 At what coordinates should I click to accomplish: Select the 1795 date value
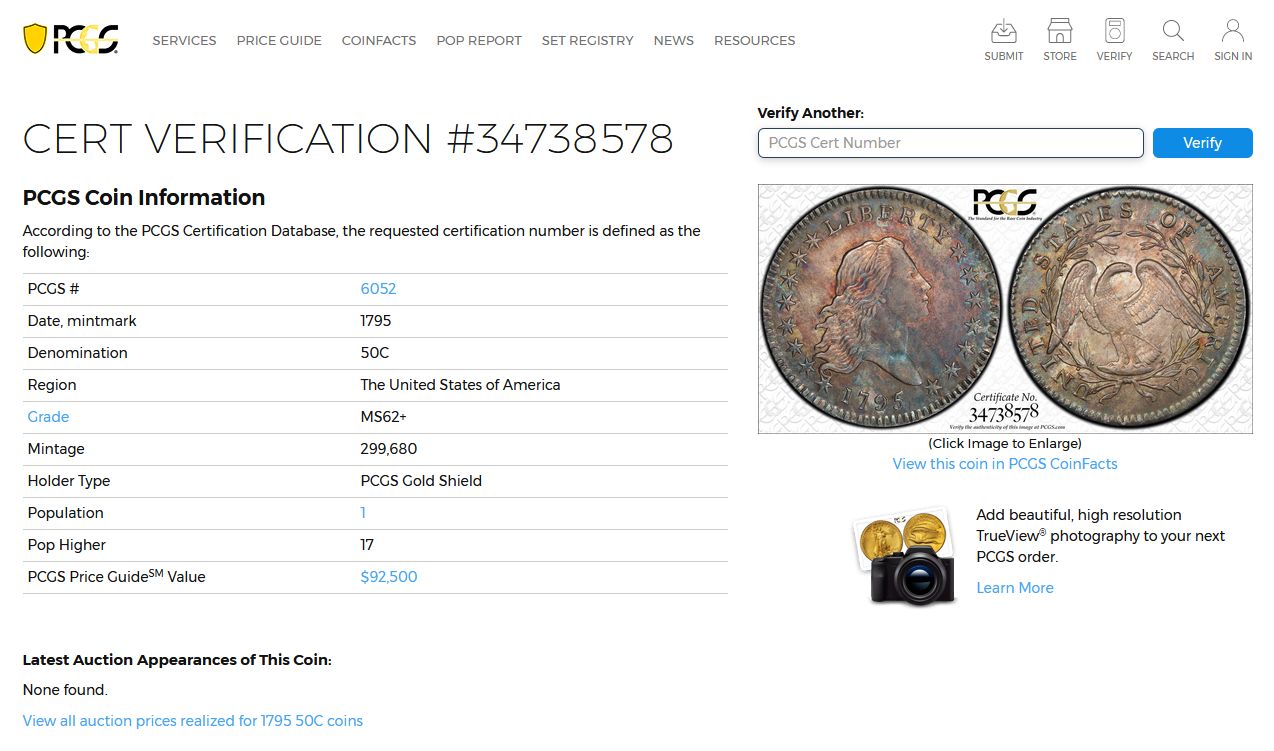[376, 321]
